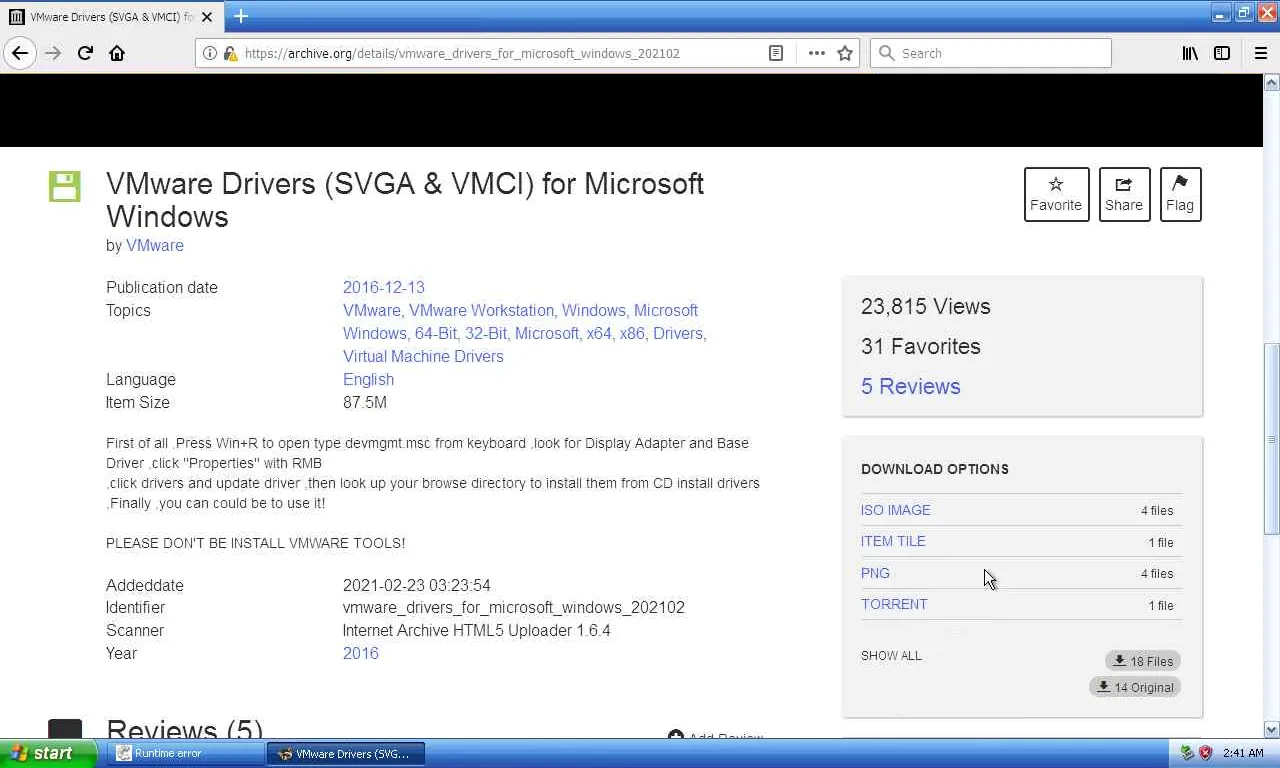This screenshot has width=1280, height=768.
Task: Click the browser forward arrow
Action: point(53,53)
